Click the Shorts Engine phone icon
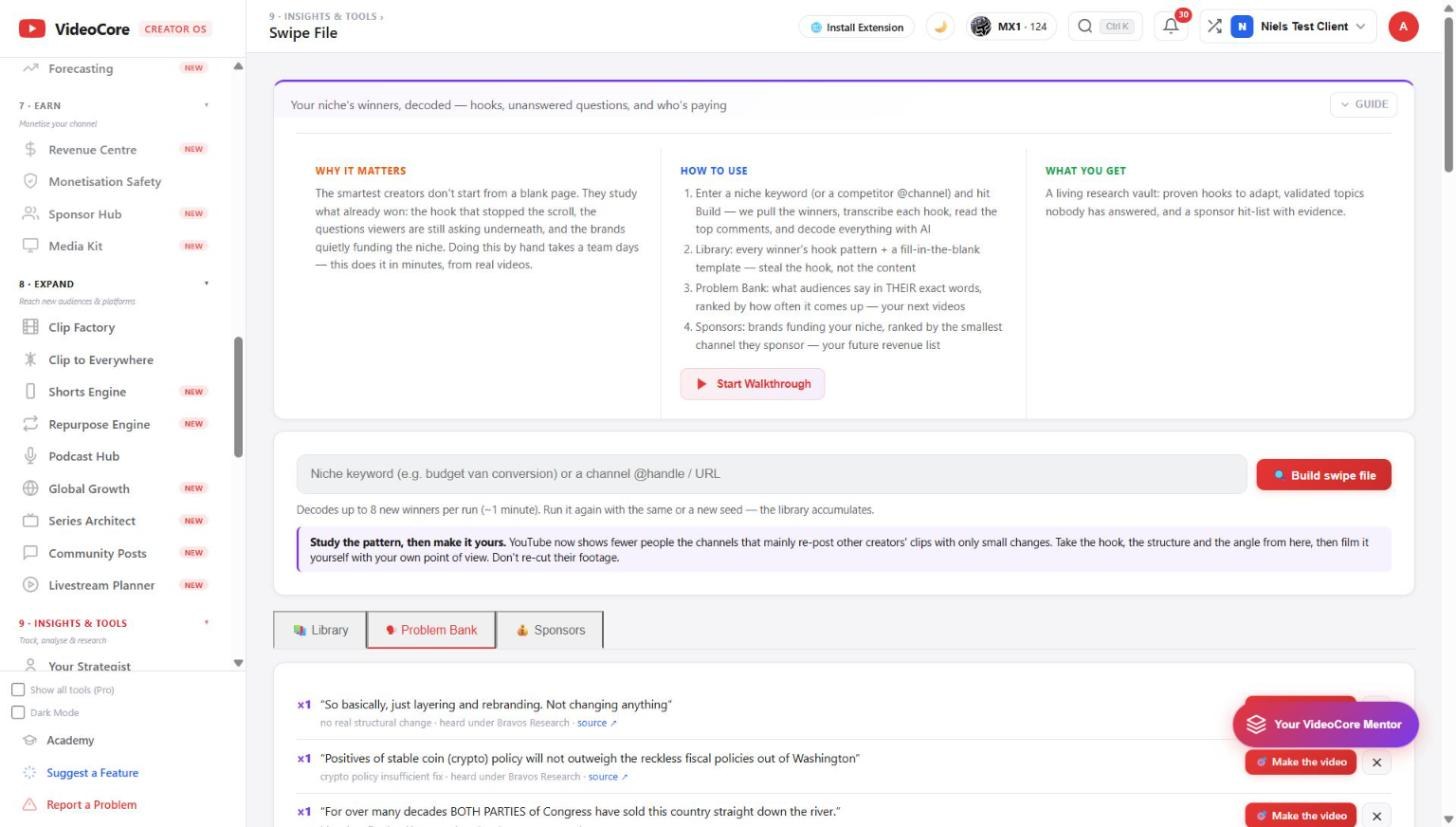 30,391
